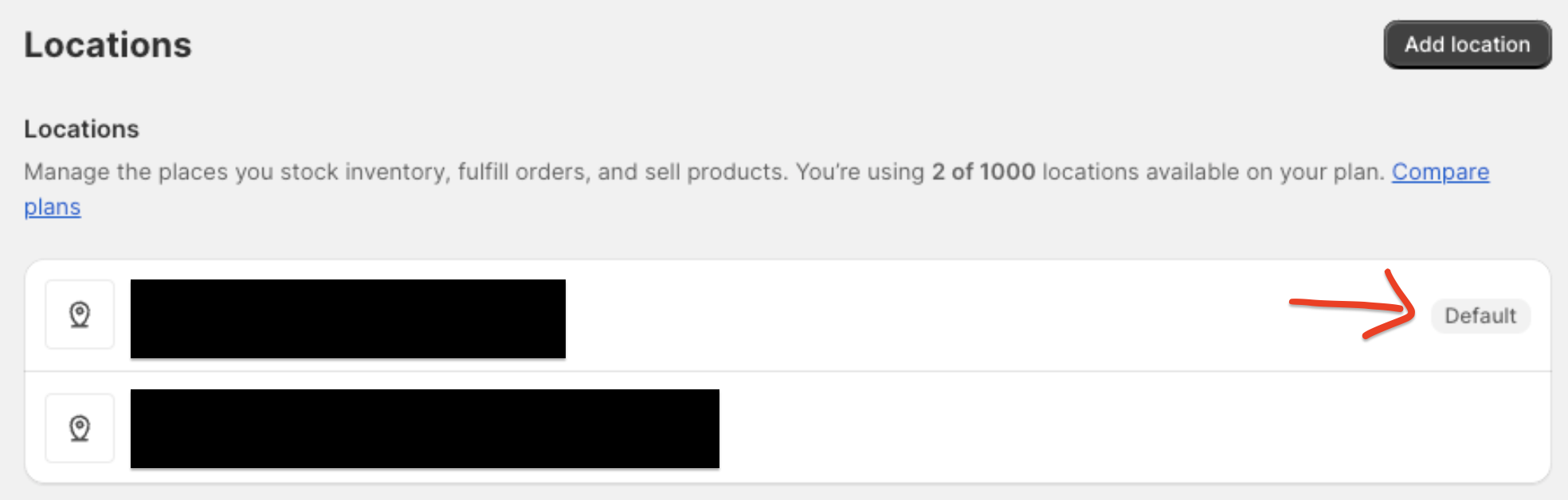The image size is (1568, 500).
Task: Open the first location's redacted name
Action: (347, 318)
